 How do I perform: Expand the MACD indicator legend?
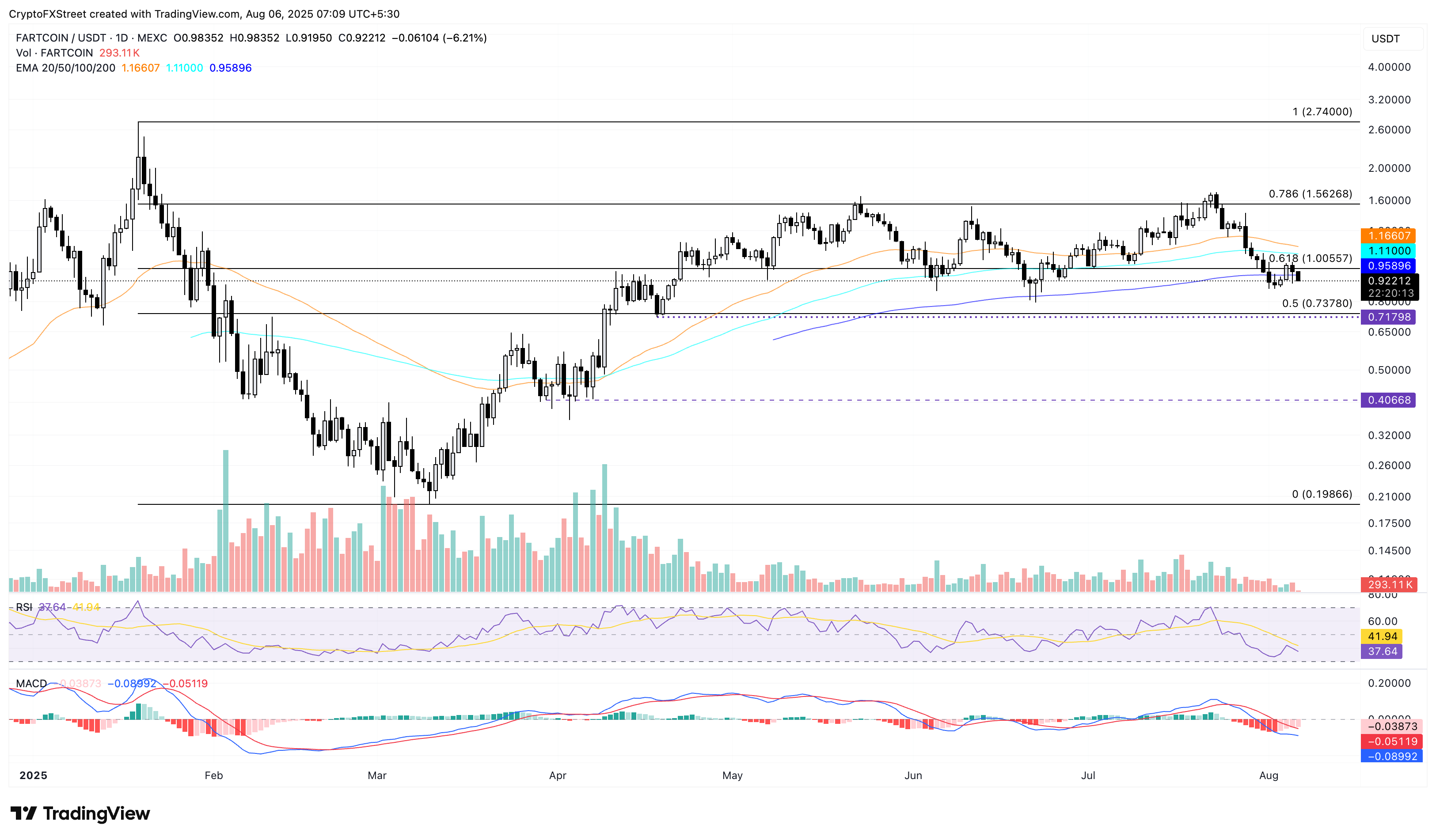point(31,683)
